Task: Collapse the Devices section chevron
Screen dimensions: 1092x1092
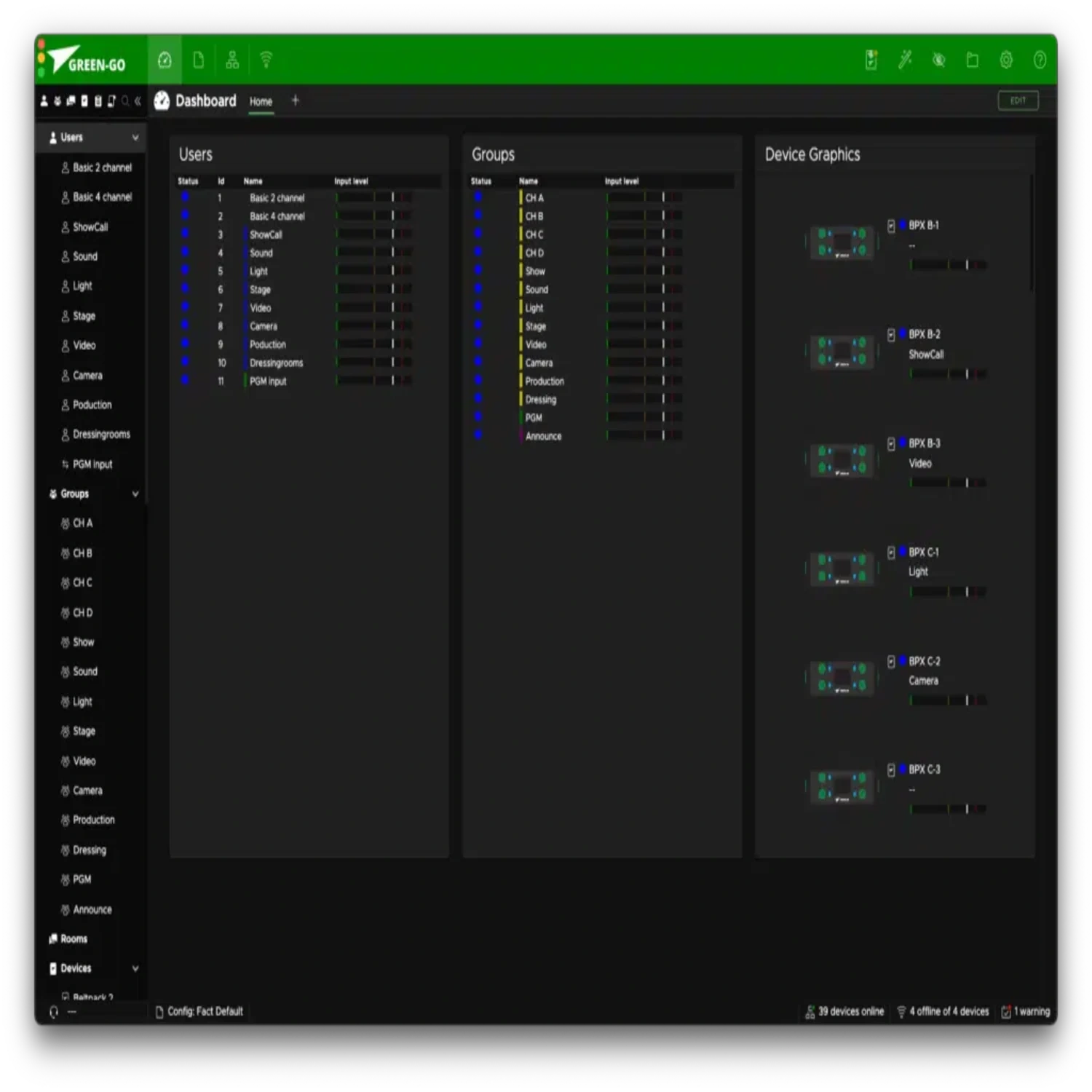Action: click(x=135, y=968)
